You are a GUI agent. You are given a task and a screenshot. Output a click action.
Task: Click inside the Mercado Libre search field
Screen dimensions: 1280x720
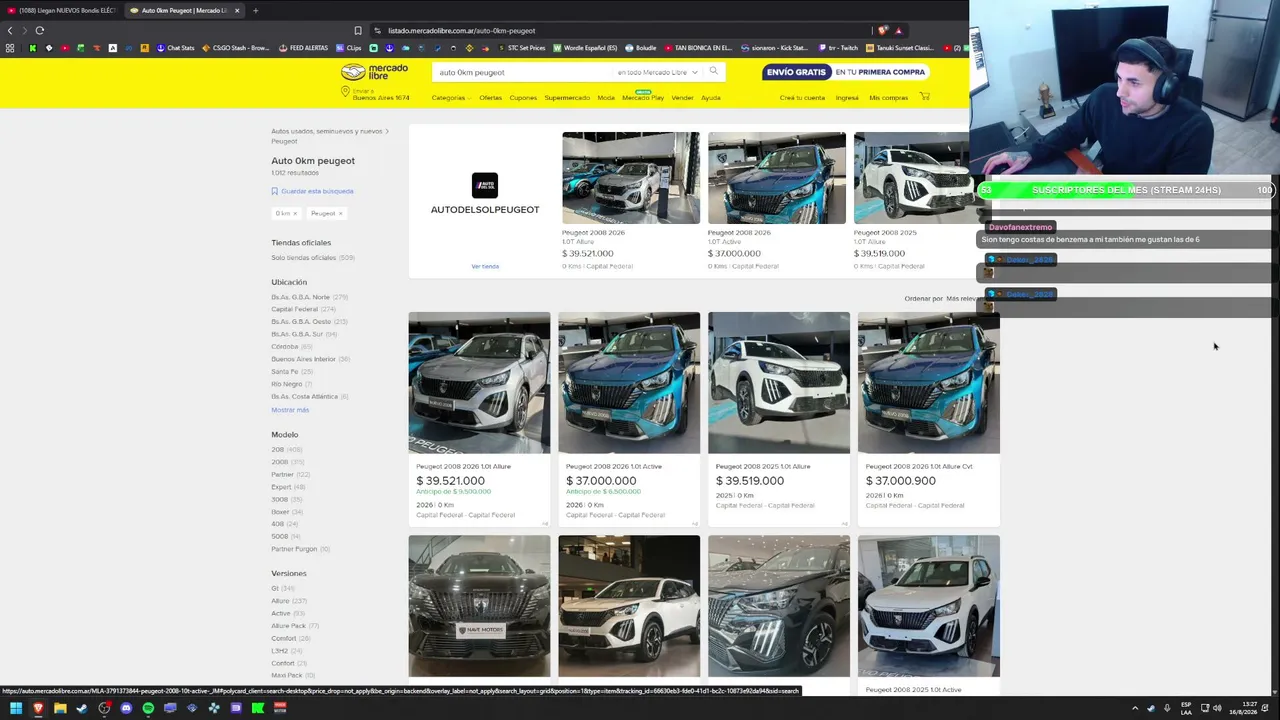522,72
